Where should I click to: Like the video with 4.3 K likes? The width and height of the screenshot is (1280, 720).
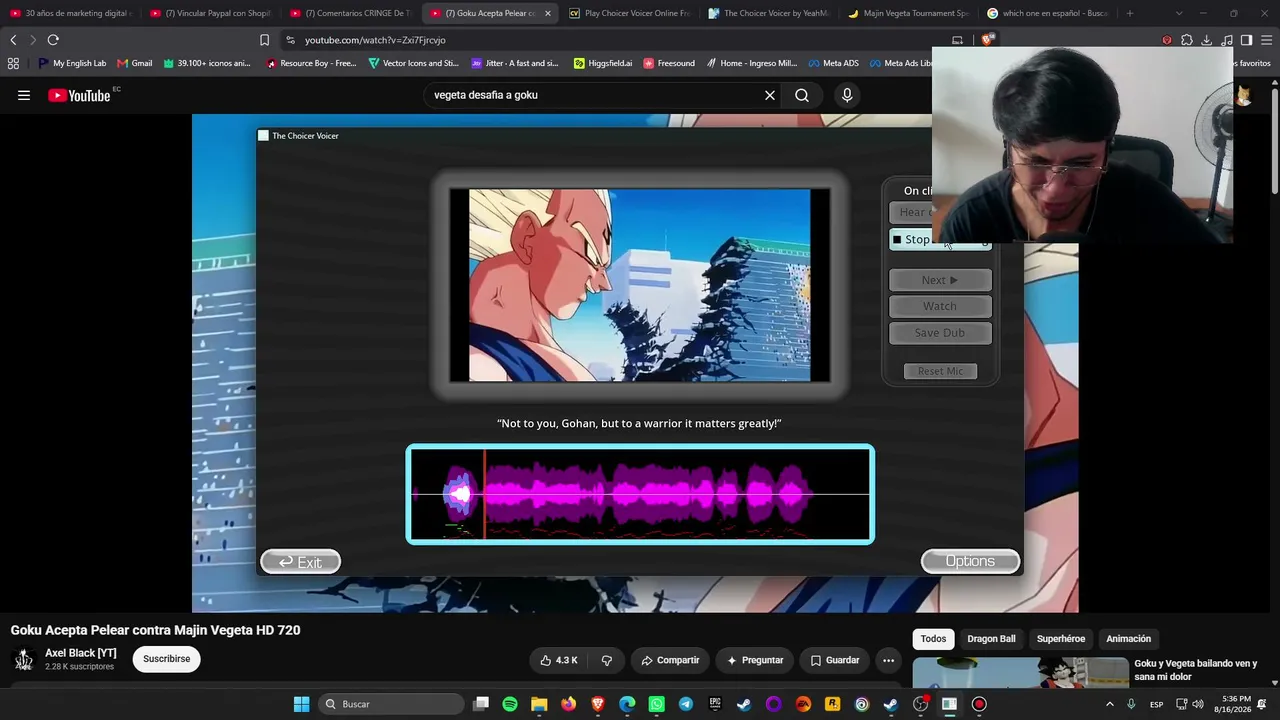[x=559, y=660]
